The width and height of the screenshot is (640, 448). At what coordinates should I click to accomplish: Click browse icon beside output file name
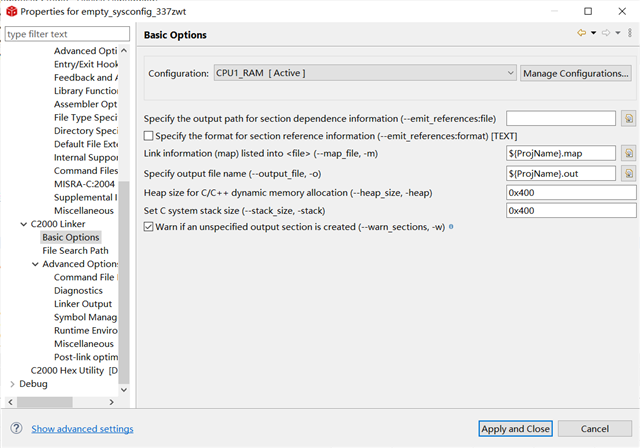coord(628,173)
